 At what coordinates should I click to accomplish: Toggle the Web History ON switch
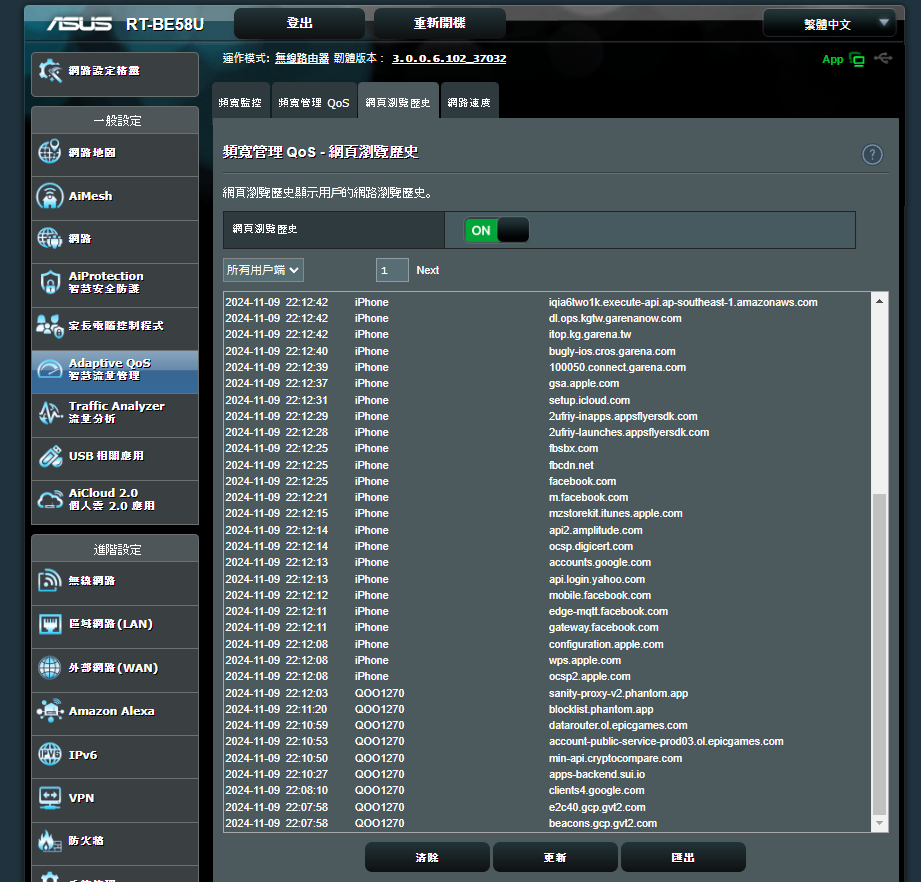[x=496, y=230]
